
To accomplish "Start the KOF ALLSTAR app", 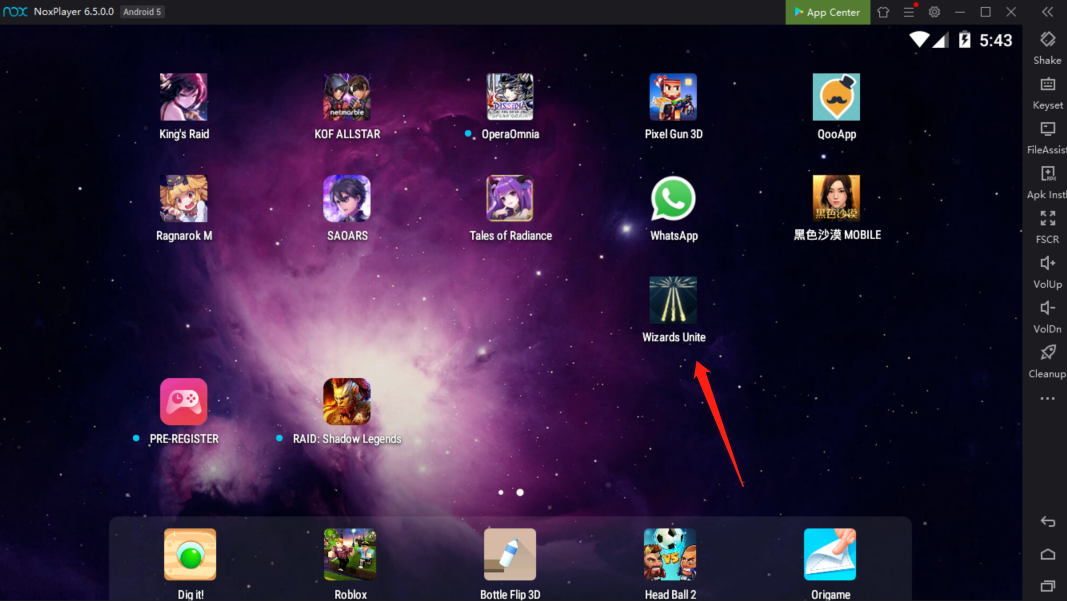I will [x=347, y=98].
